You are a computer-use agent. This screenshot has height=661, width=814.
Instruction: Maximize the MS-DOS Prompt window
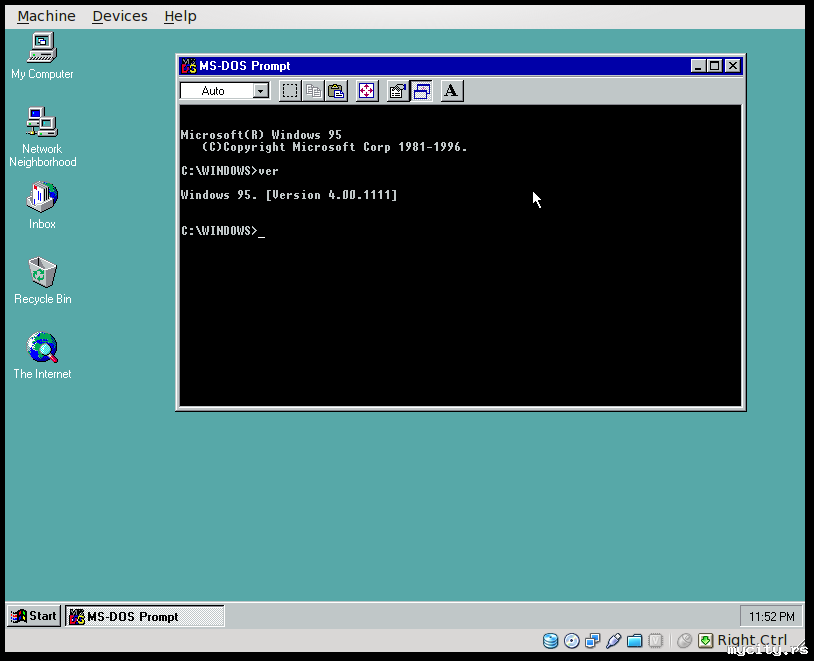(x=714, y=66)
